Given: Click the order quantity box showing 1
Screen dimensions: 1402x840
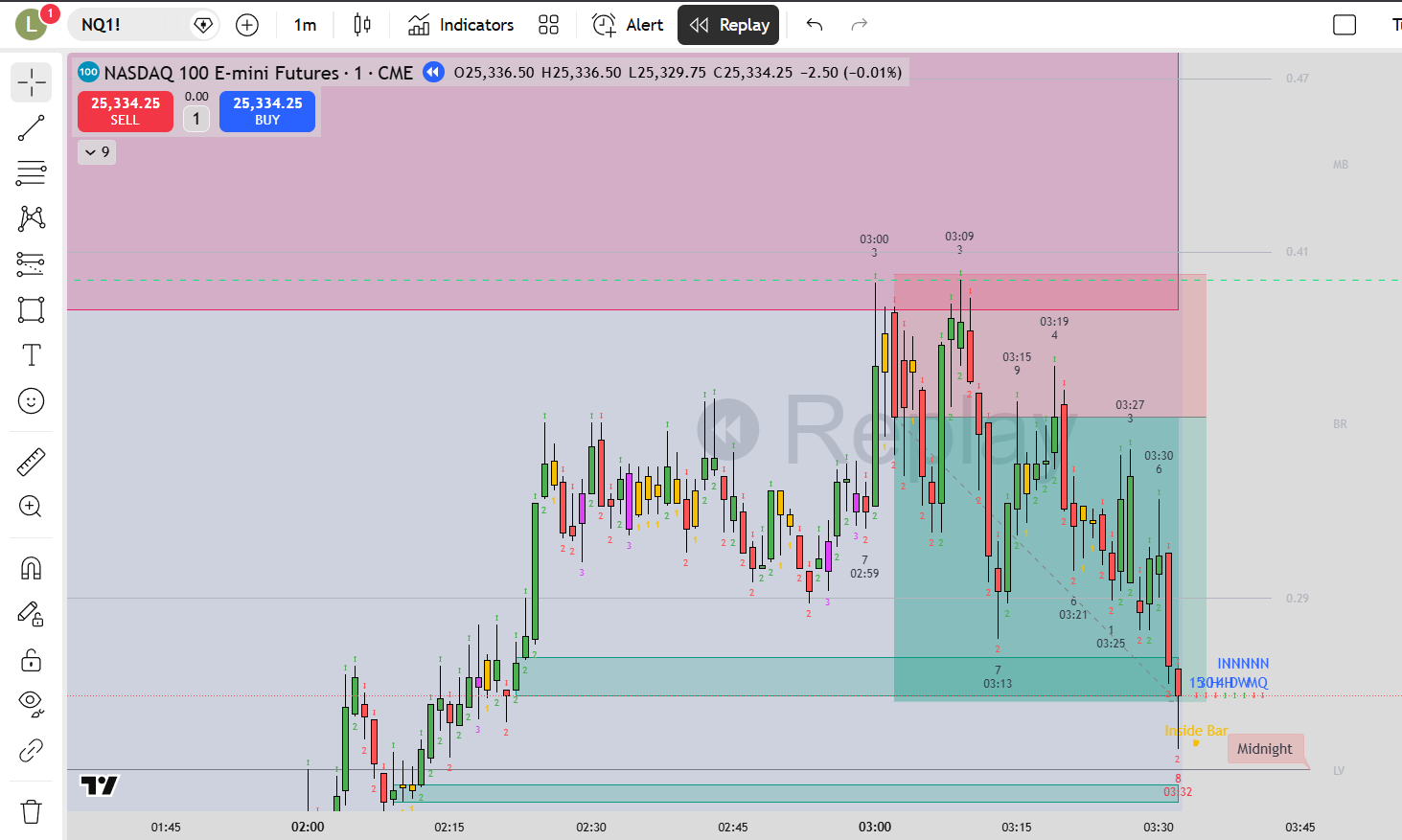Looking at the screenshot, I should tap(196, 119).
